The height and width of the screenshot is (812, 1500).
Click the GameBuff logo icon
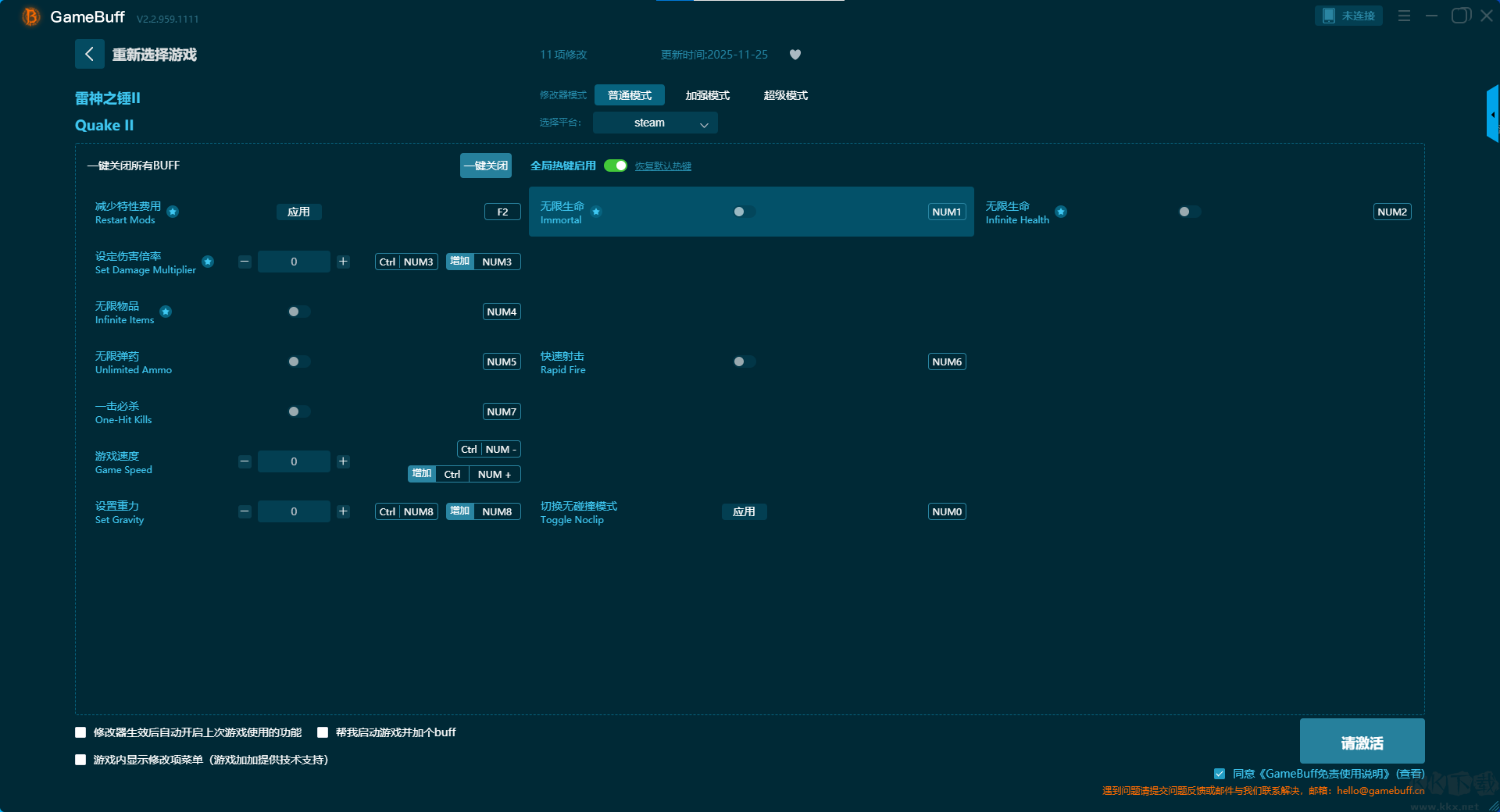click(31, 16)
